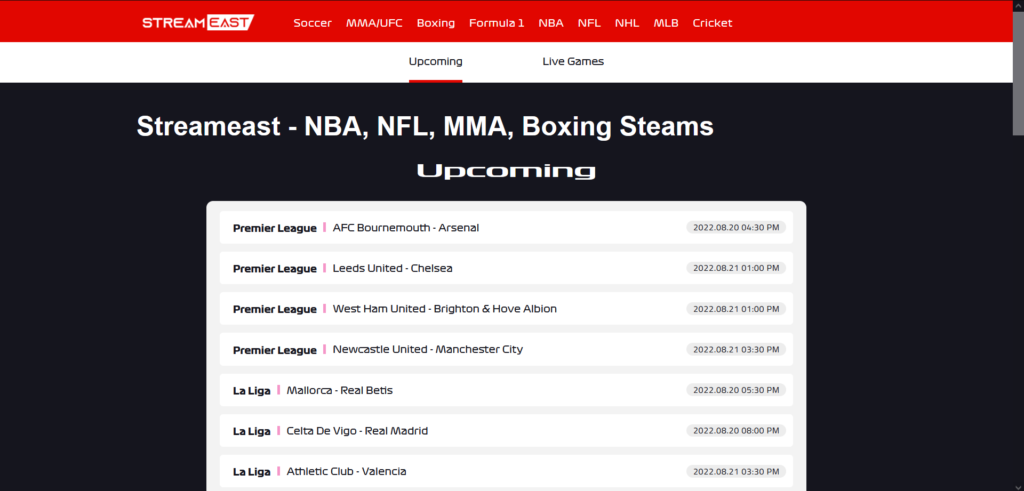The image size is (1024, 491).
Task: Navigate to the NFL section
Action: click(589, 23)
